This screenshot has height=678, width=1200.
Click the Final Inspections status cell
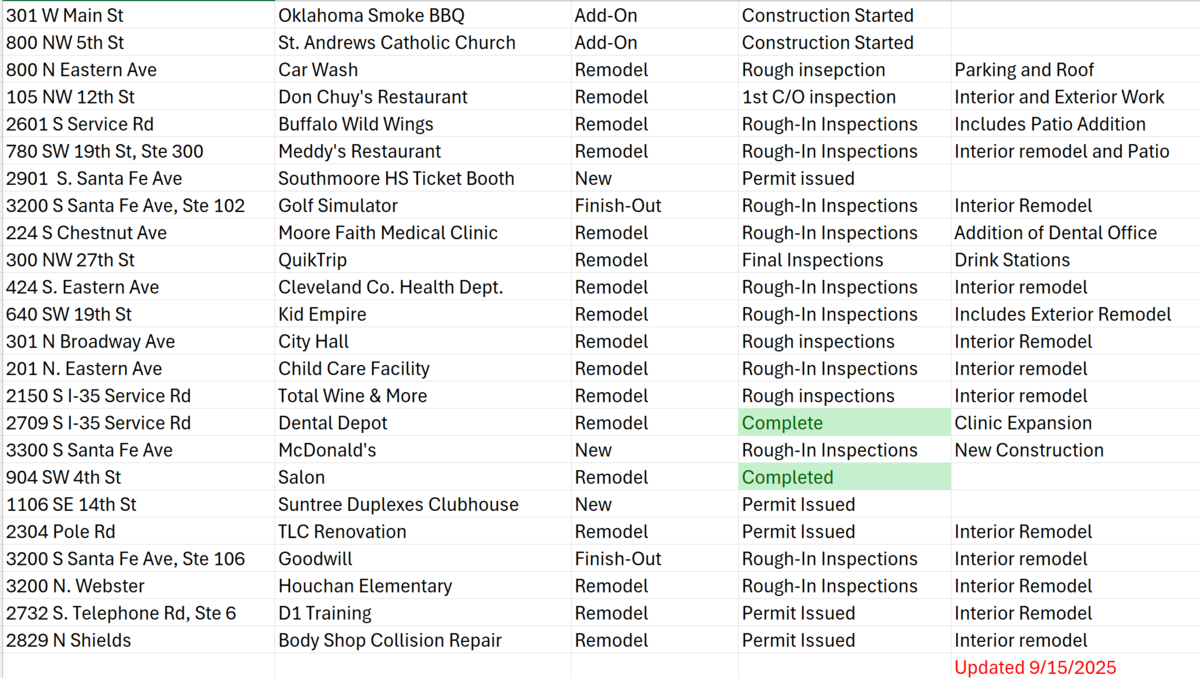[x=845, y=260]
